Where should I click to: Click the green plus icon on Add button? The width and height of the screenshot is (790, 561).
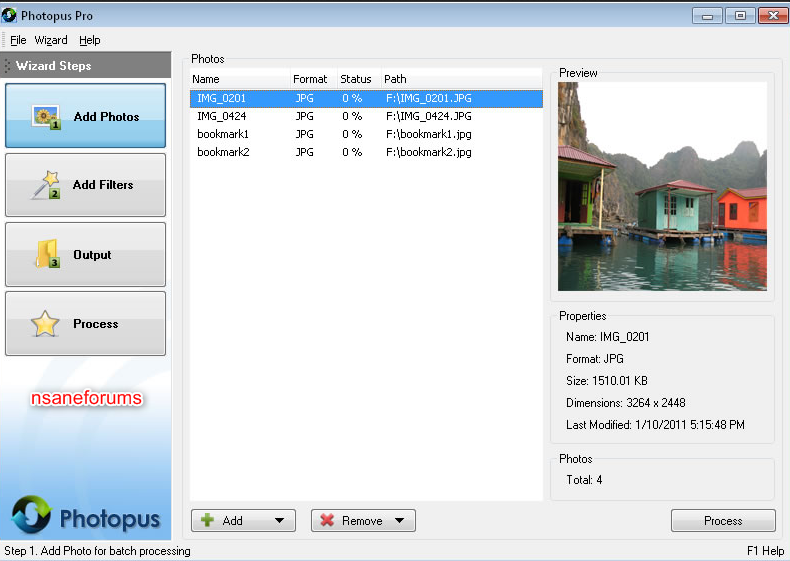click(x=208, y=520)
